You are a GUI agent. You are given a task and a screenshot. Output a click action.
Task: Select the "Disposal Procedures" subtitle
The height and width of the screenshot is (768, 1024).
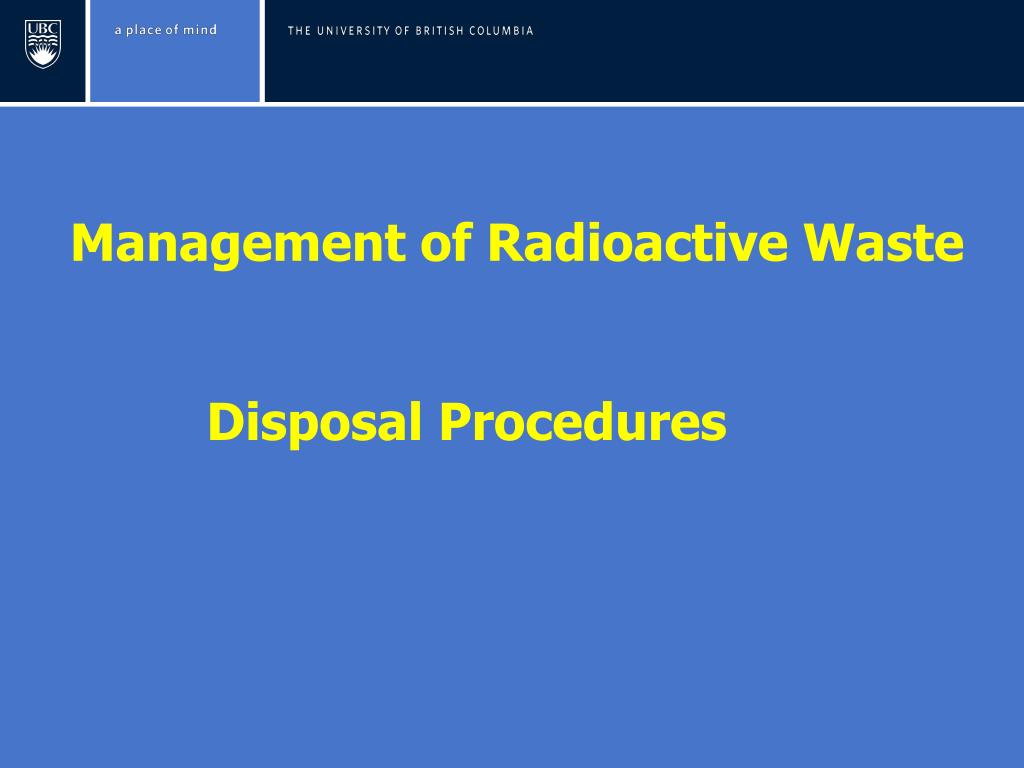pyautogui.click(x=467, y=423)
